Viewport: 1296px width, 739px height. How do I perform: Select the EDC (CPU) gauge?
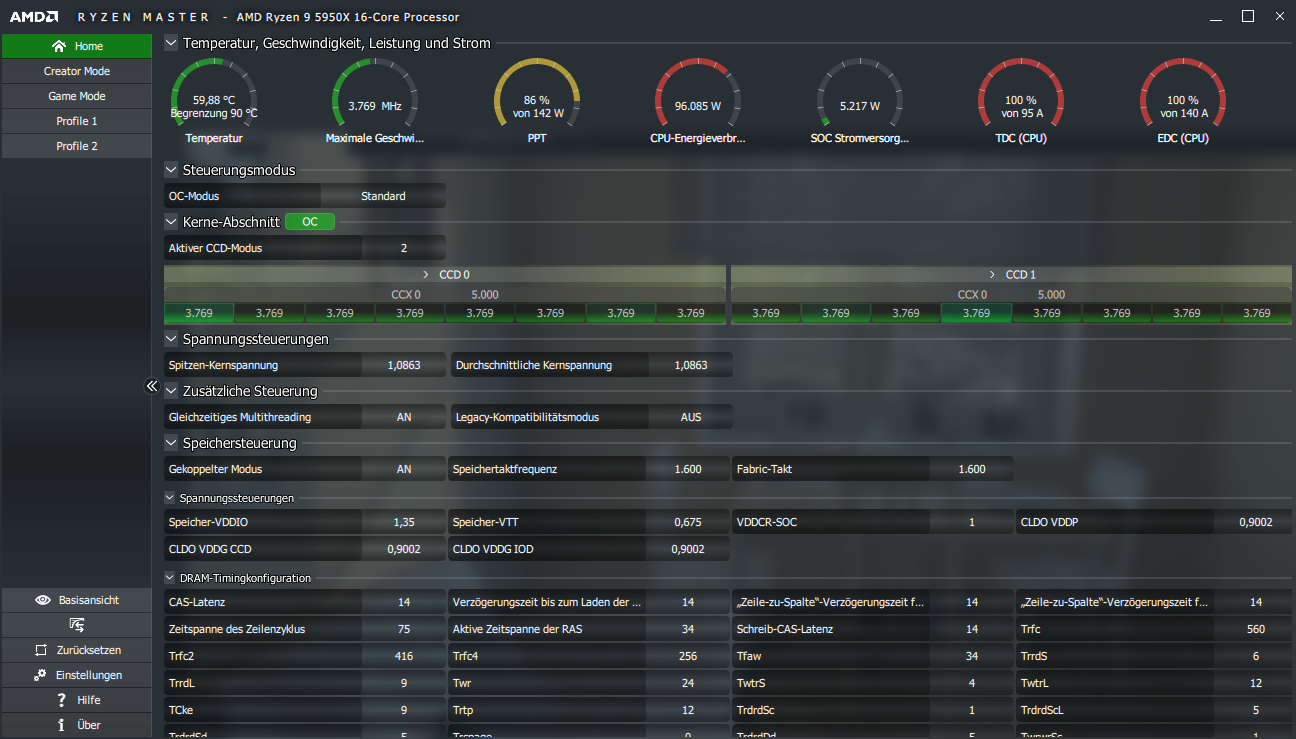tap(1184, 101)
